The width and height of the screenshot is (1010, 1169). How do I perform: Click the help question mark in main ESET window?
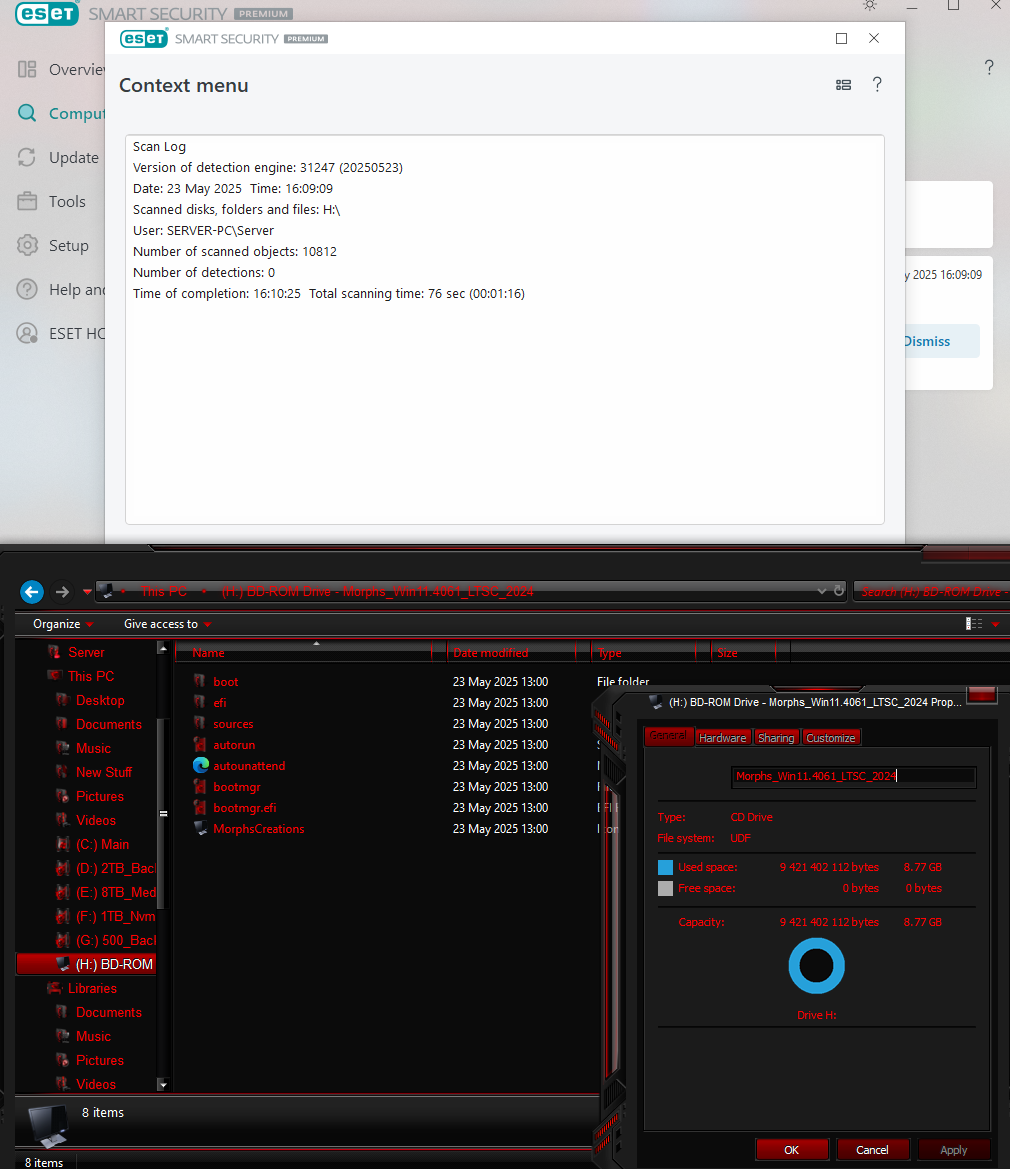989,68
